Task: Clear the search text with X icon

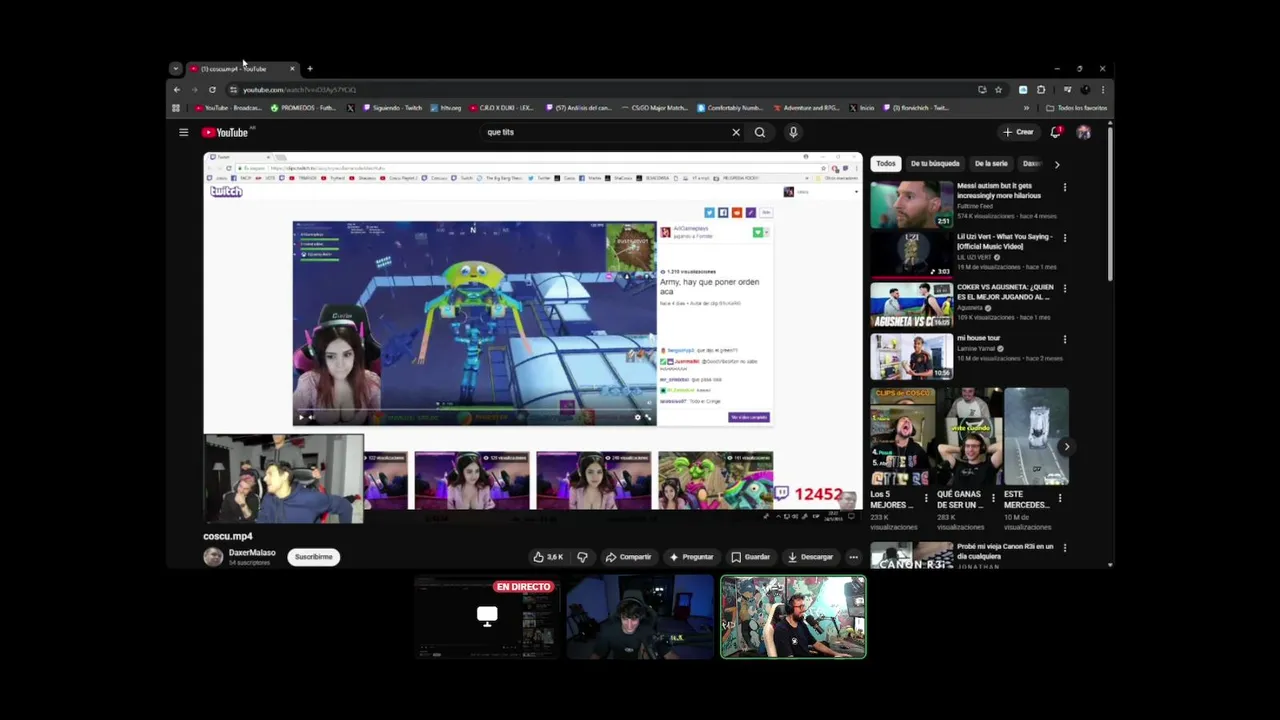Action: click(736, 132)
